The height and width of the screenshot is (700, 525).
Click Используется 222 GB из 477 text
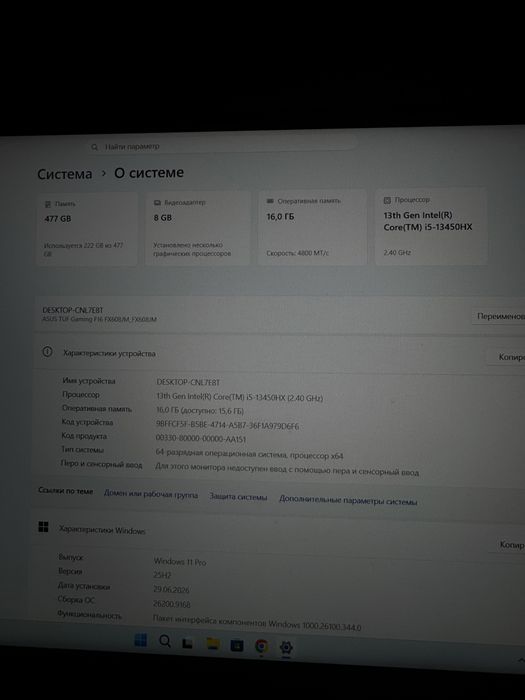83,249
